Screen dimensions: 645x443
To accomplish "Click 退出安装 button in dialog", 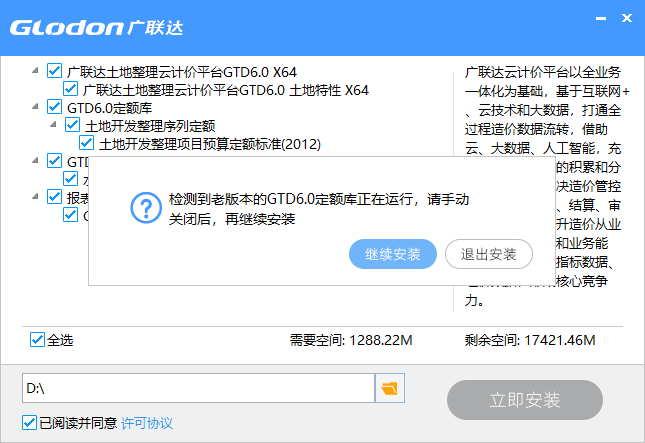I will coord(489,254).
